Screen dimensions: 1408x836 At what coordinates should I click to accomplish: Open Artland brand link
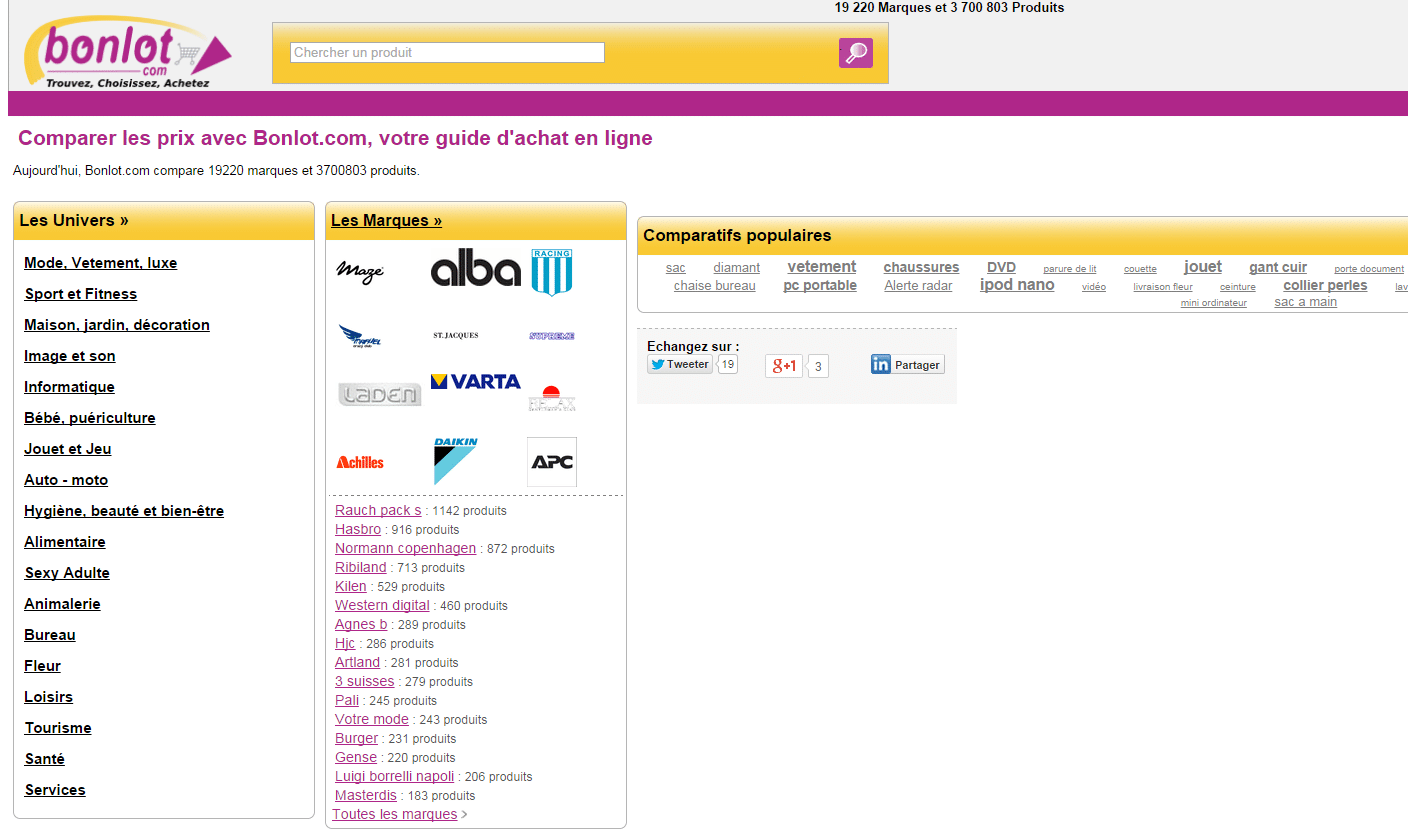click(358, 662)
